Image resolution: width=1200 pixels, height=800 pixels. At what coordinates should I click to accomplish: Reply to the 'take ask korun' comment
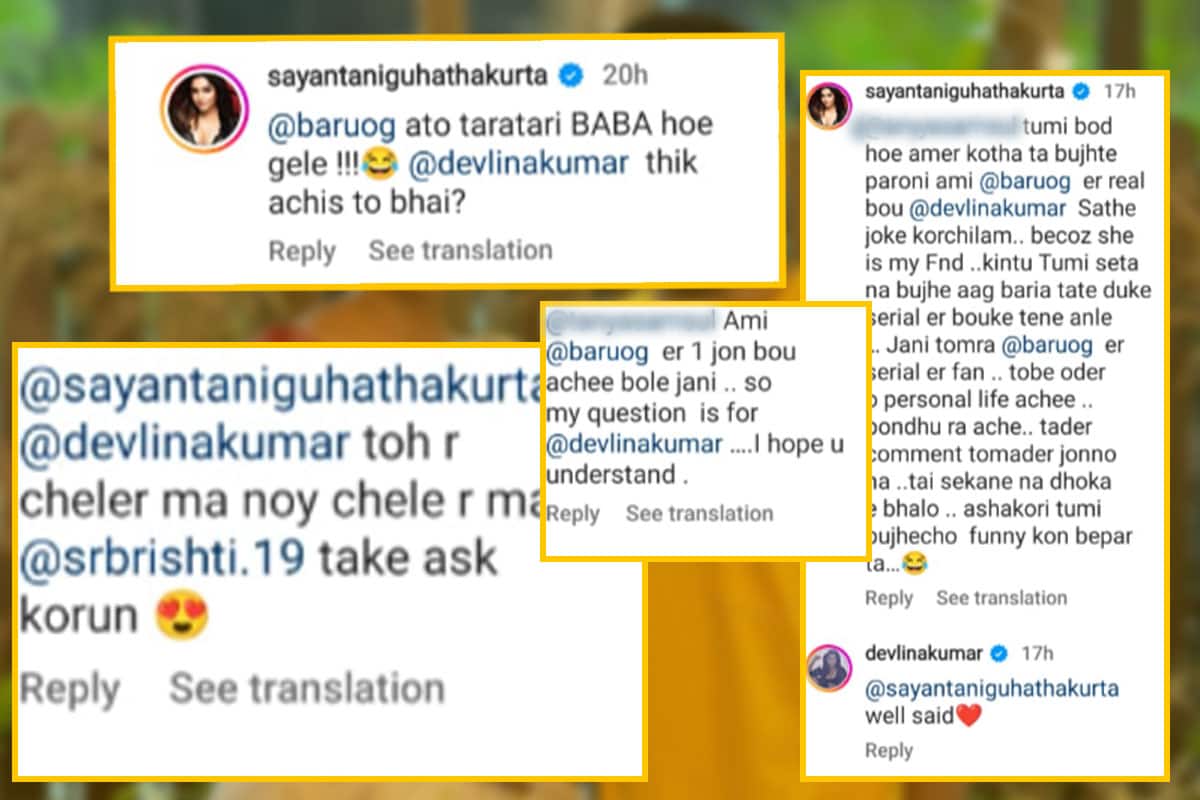click(x=70, y=689)
